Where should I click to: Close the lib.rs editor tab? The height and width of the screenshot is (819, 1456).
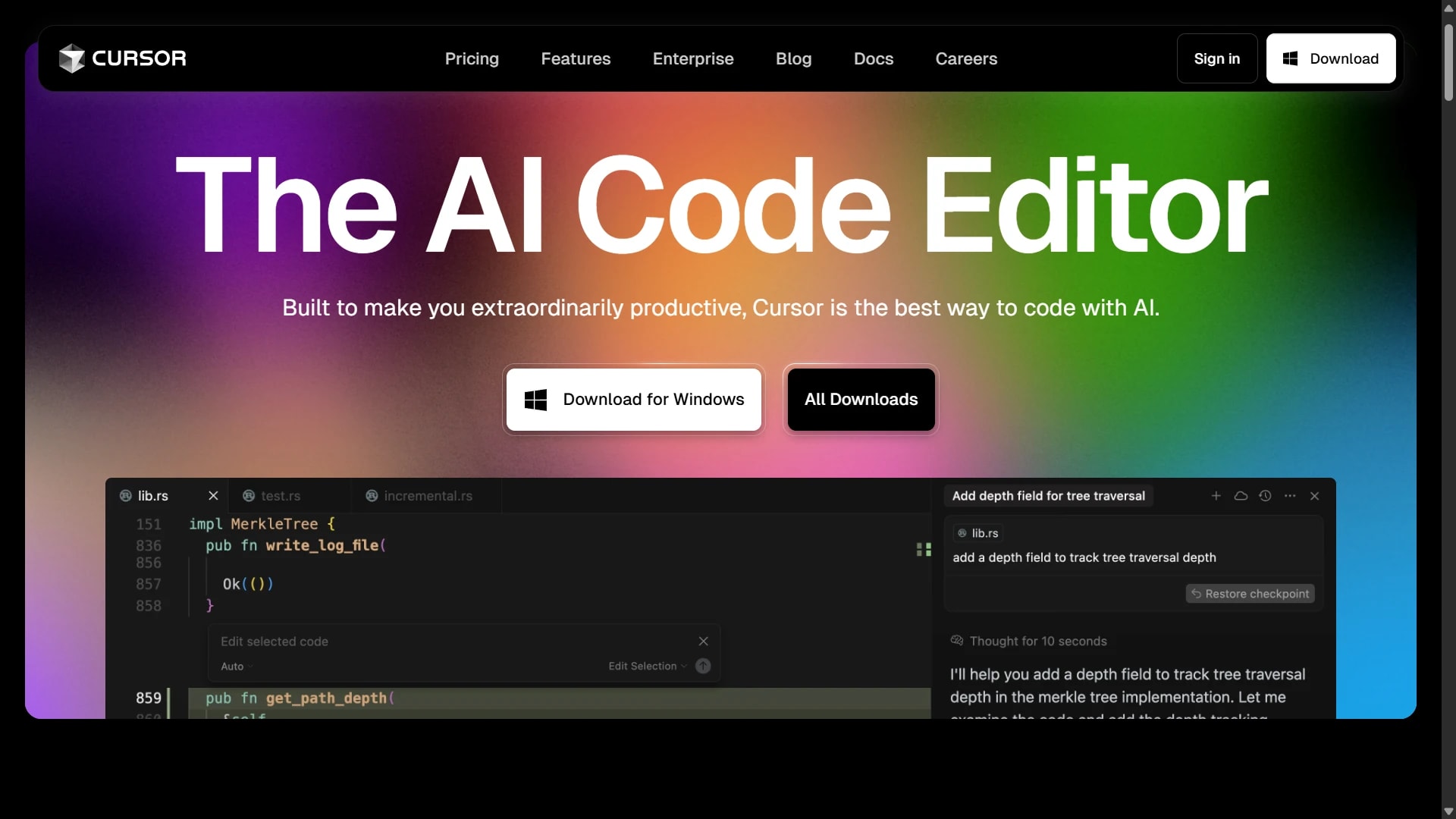(x=213, y=496)
